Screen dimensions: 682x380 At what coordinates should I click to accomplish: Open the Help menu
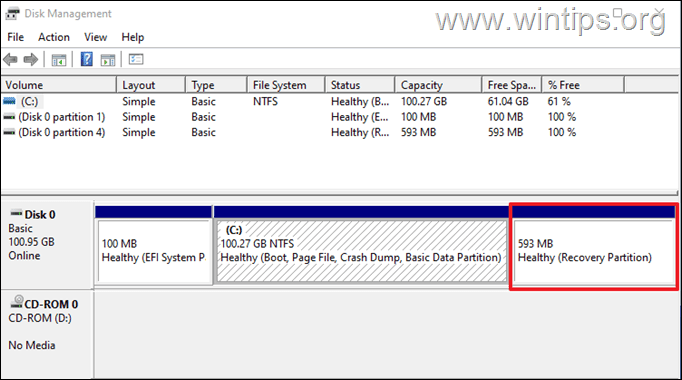click(133, 37)
